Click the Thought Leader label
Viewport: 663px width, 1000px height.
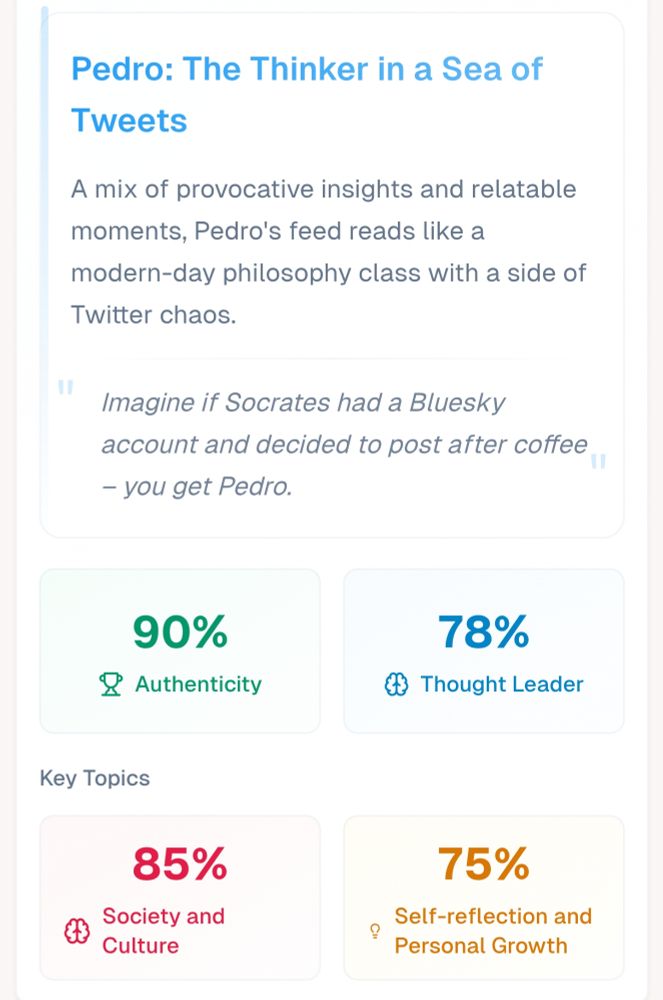(501, 684)
